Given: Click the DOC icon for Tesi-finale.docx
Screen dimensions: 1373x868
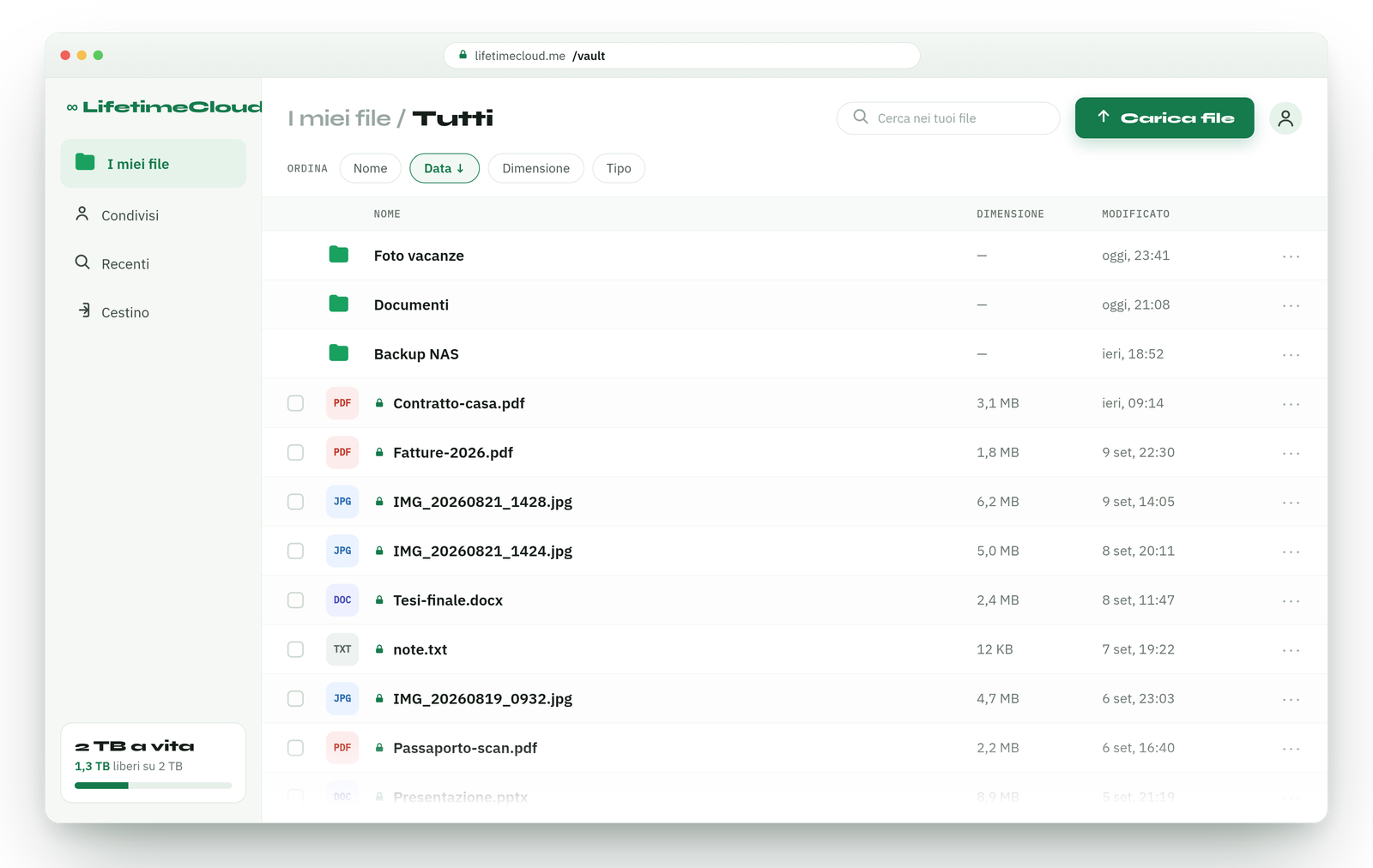Looking at the screenshot, I should pos(342,600).
